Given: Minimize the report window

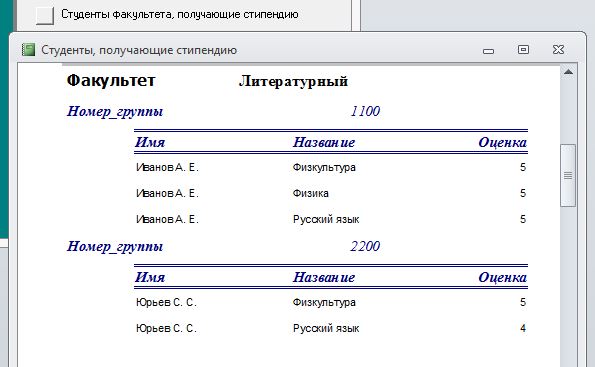Looking at the screenshot, I should [x=488, y=50].
